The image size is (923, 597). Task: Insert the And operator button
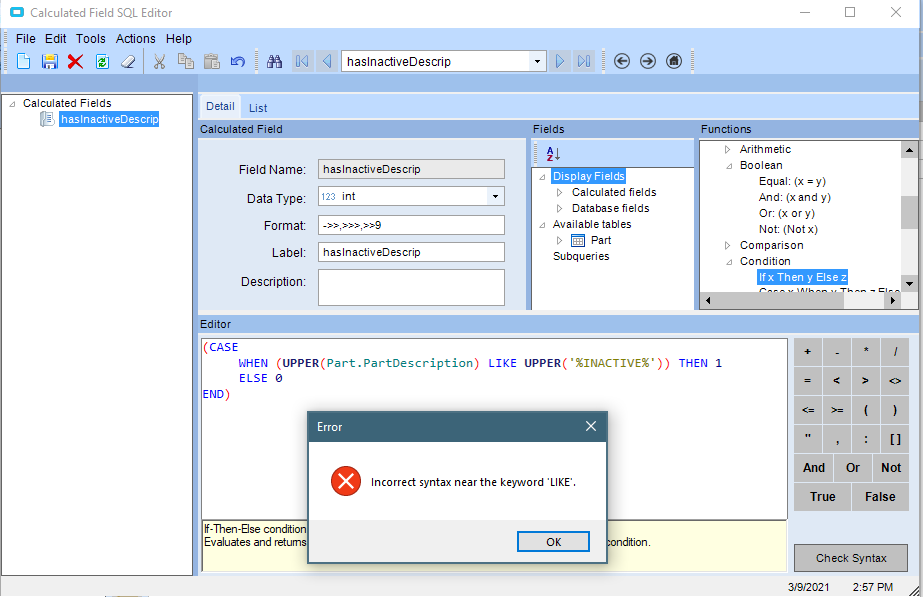coord(814,467)
